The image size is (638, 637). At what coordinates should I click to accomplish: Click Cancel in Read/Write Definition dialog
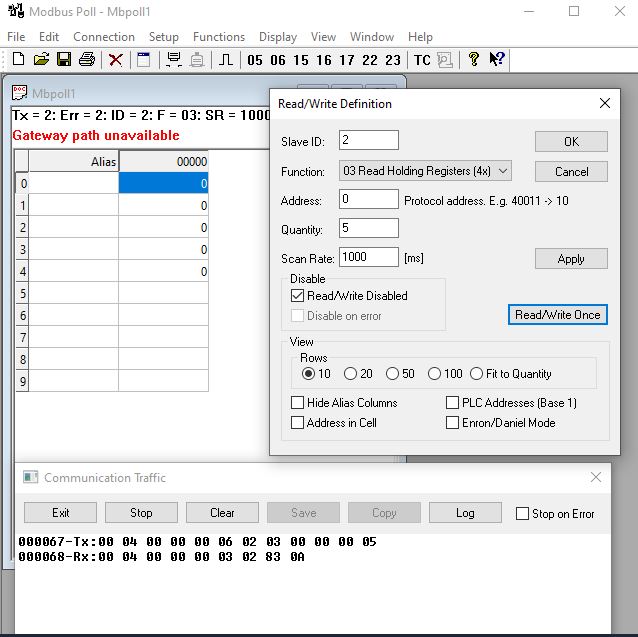571,172
